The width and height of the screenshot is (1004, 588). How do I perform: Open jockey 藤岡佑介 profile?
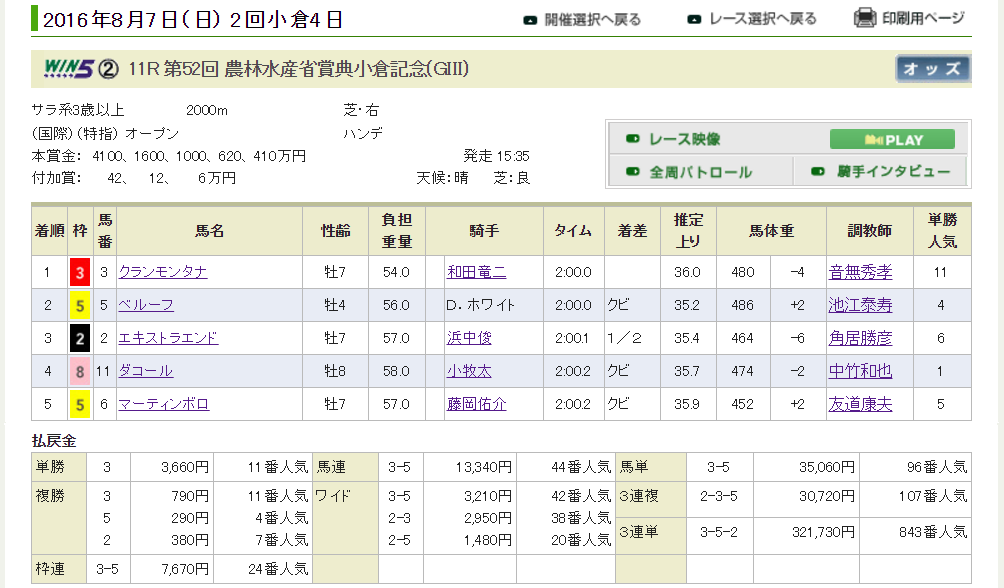point(476,405)
